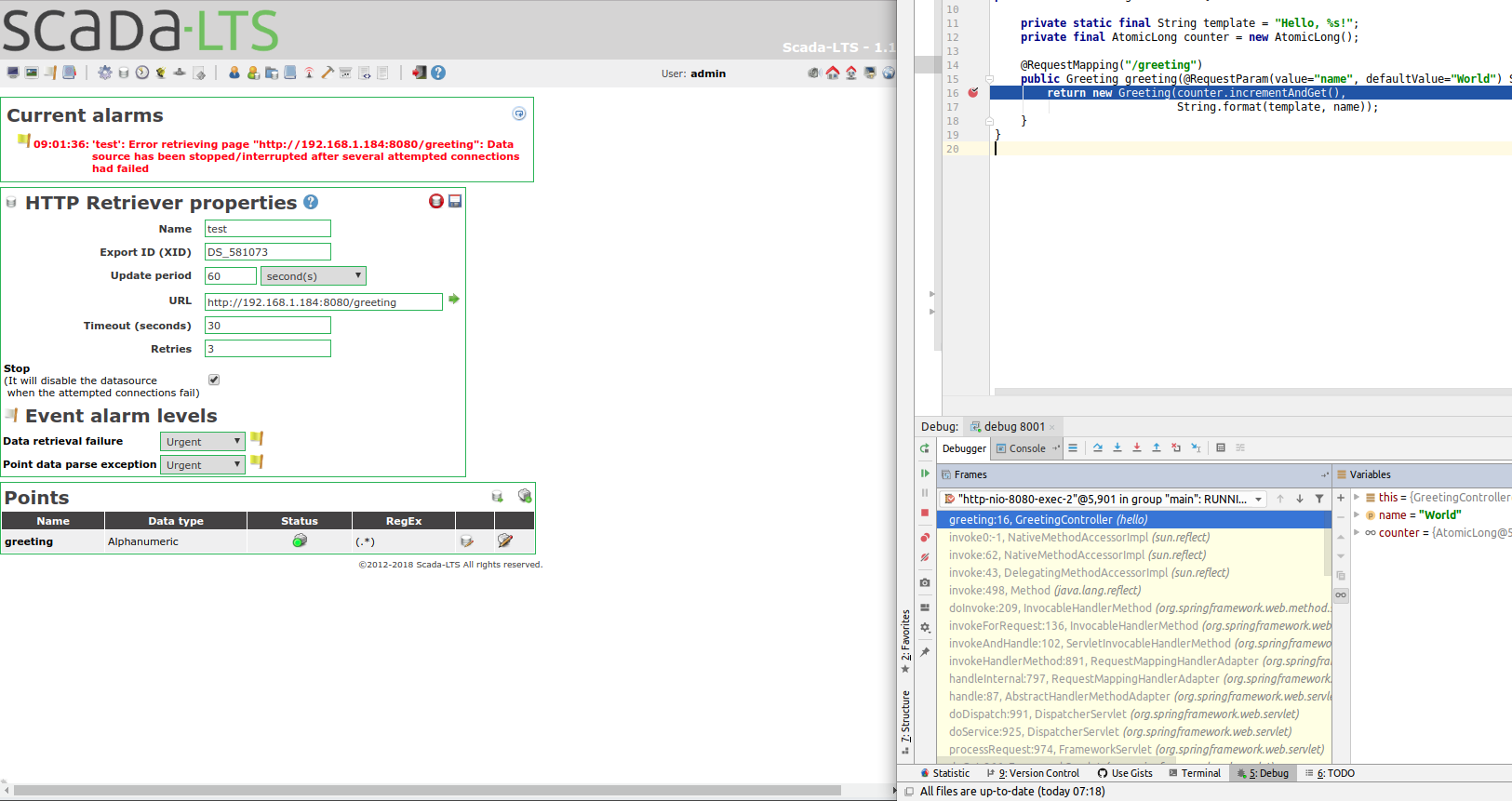Open the thread selector http-nio-8080-exec-2 dropdown

tap(1103, 499)
